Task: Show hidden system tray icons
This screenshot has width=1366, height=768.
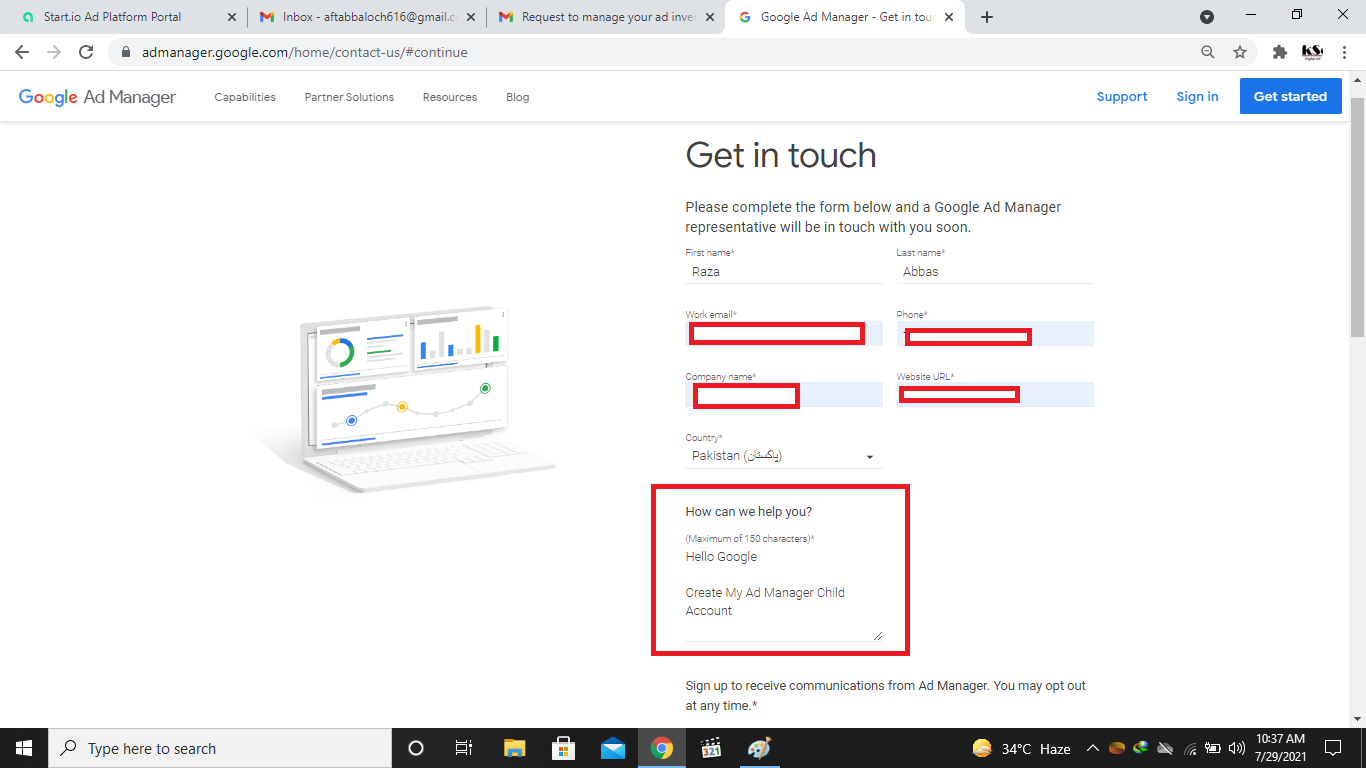Action: [x=1093, y=748]
